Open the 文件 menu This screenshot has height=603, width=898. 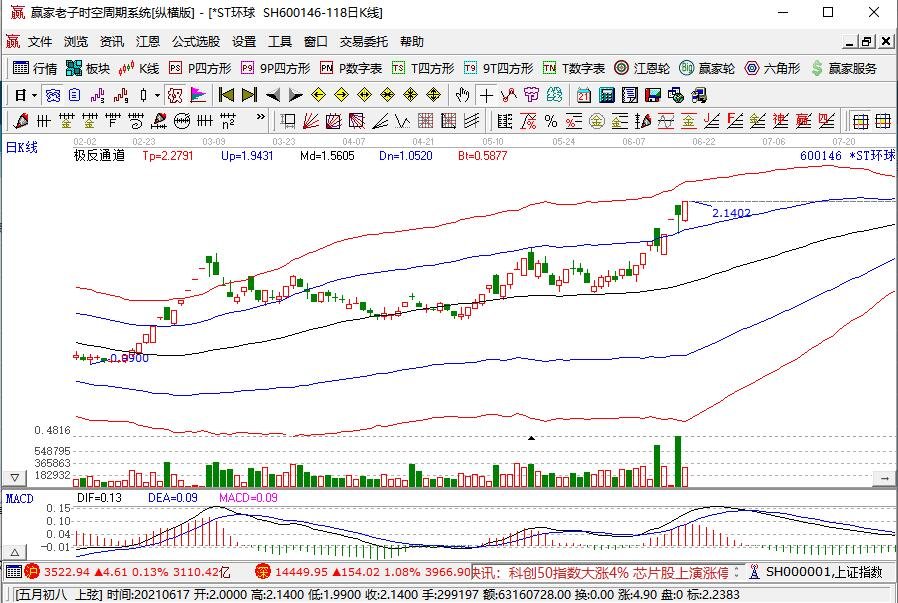[40, 42]
